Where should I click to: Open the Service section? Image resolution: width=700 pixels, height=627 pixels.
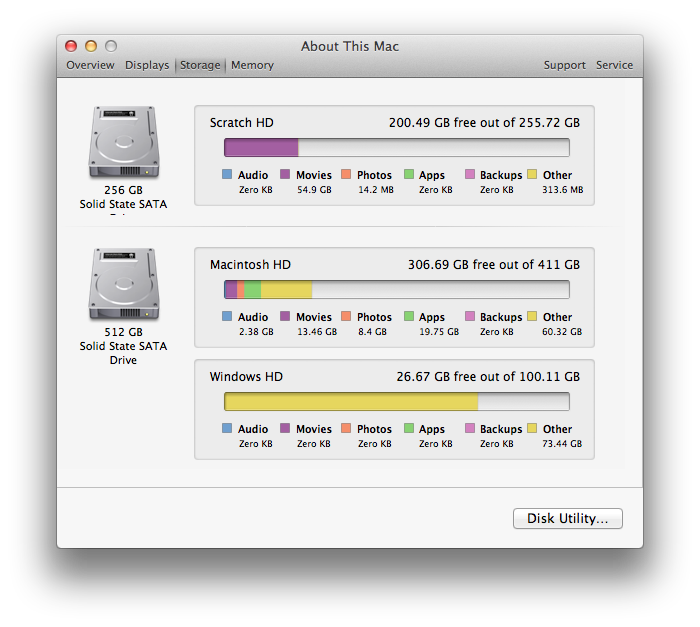614,65
